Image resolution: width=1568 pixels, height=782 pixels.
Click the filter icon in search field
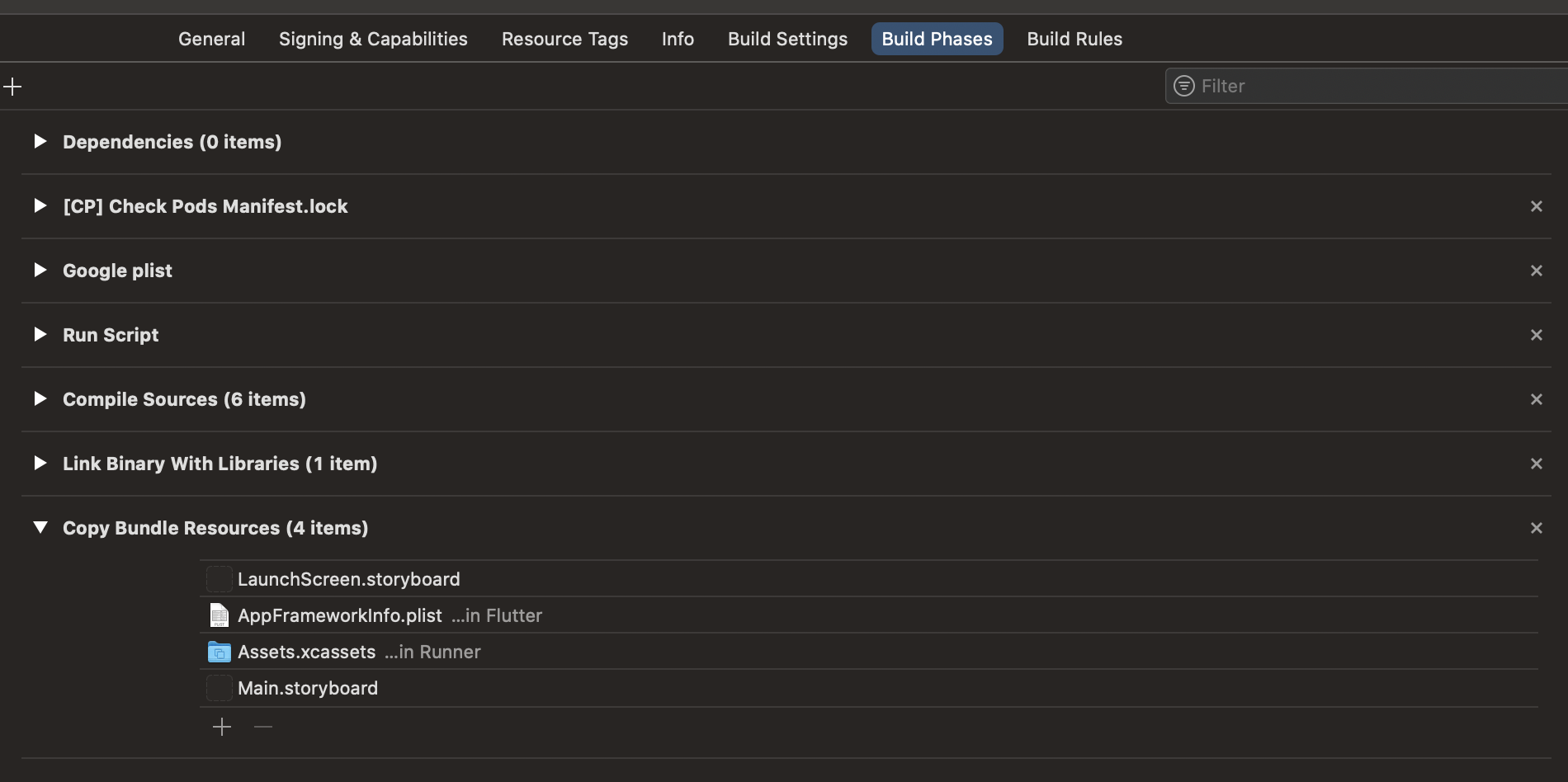click(1183, 86)
